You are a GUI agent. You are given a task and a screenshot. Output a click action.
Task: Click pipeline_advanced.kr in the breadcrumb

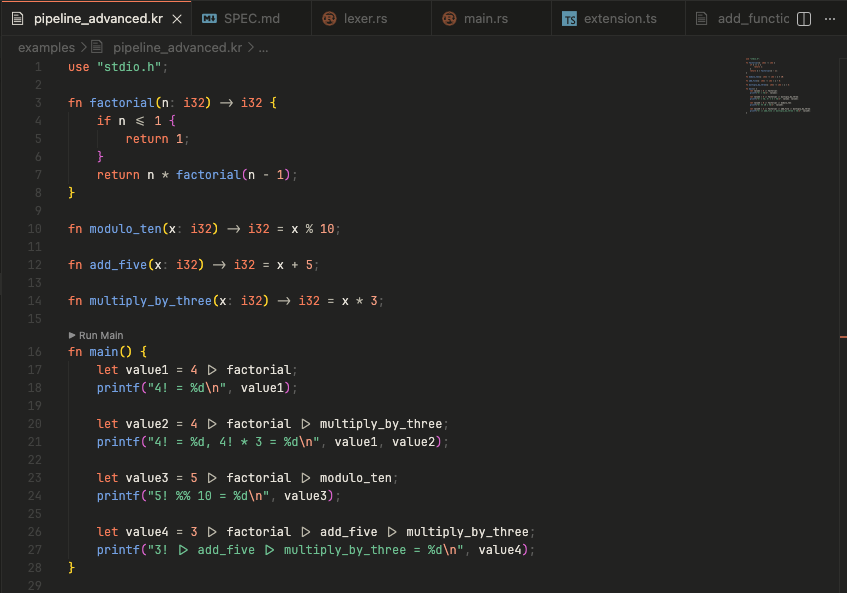177,48
